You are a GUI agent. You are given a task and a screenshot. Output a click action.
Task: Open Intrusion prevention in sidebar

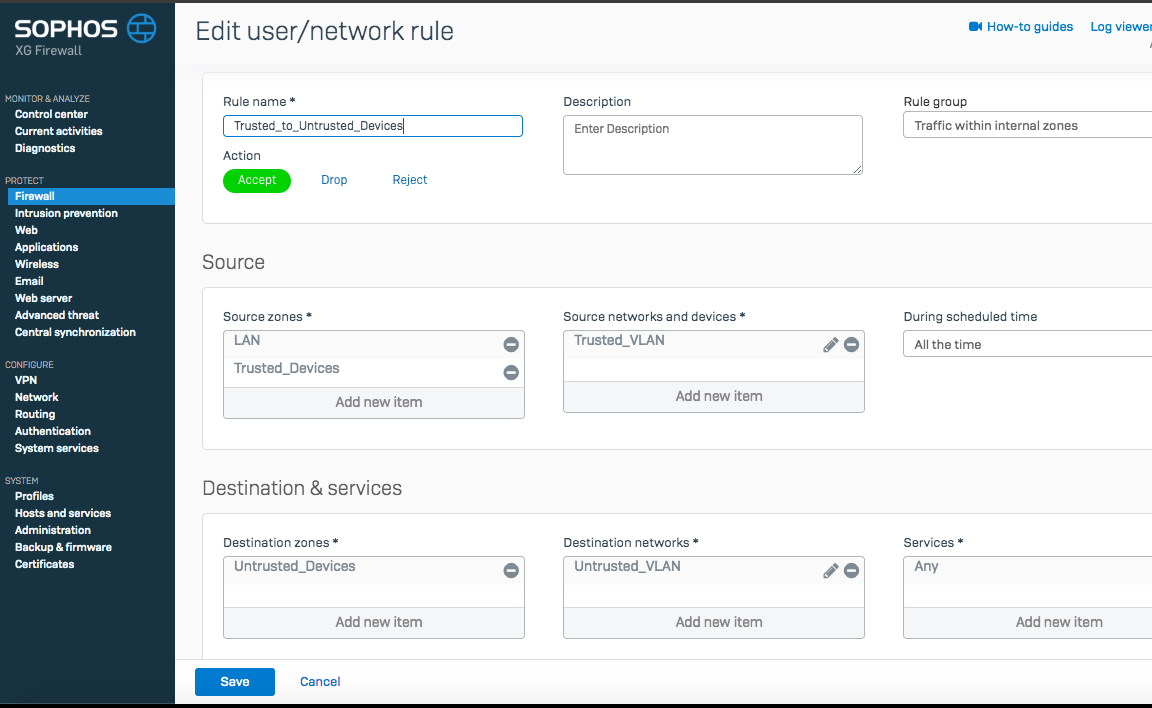(x=66, y=213)
